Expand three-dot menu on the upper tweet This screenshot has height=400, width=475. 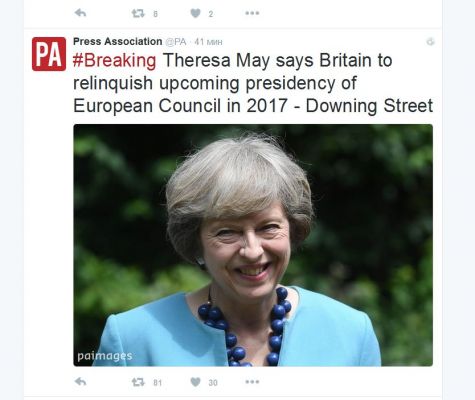click(252, 13)
